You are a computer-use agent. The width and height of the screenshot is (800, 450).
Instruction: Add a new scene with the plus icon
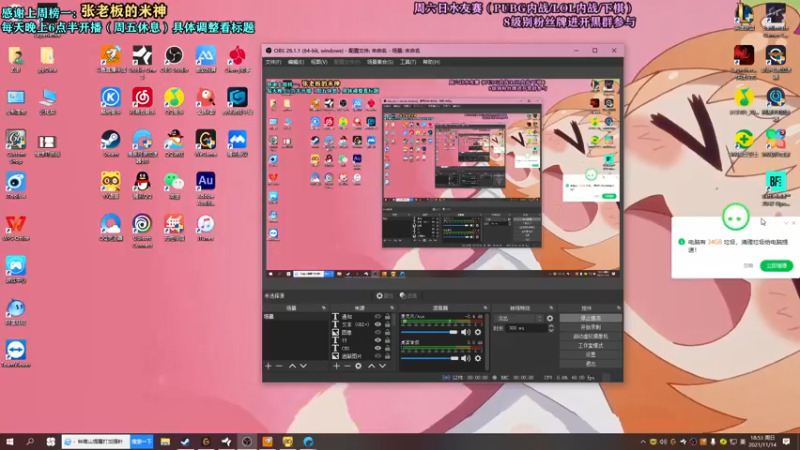pyautogui.click(x=268, y=366)
